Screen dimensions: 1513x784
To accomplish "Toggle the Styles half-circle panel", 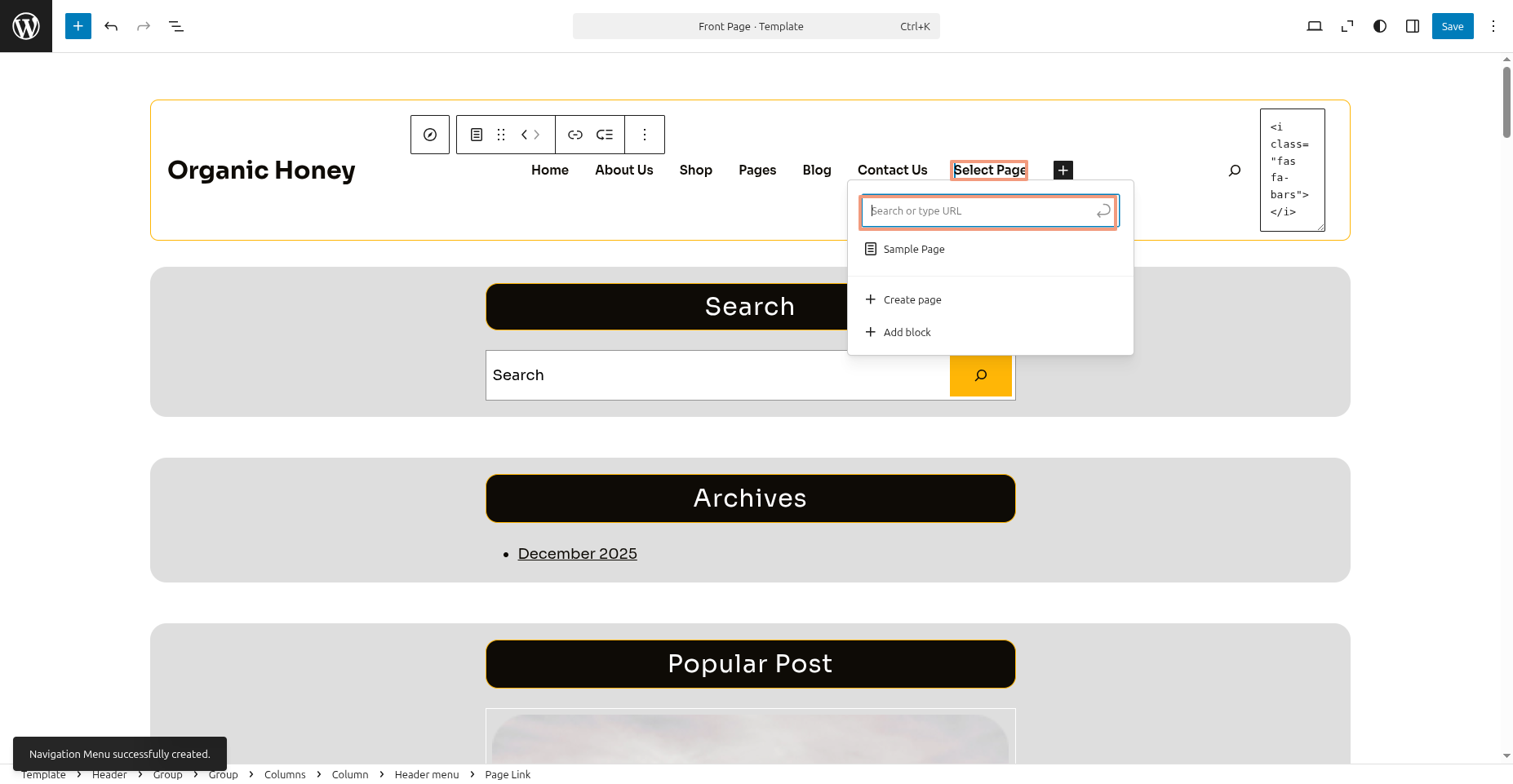I will [x=1380, y=26].
